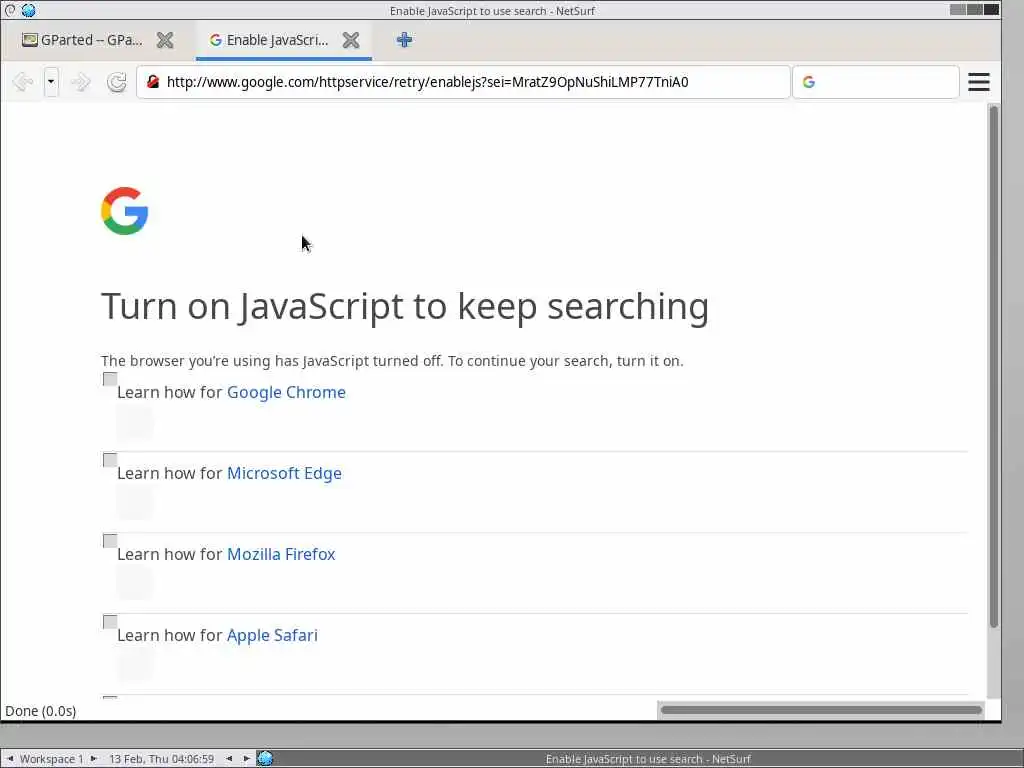Click the taskbar clock 13 Feb, Thu

click(161, 759)
